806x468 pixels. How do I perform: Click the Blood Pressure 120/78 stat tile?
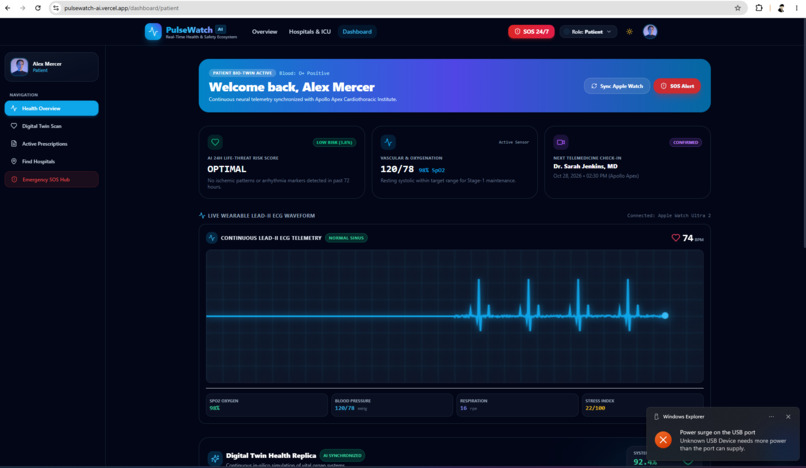pos(392,404)
